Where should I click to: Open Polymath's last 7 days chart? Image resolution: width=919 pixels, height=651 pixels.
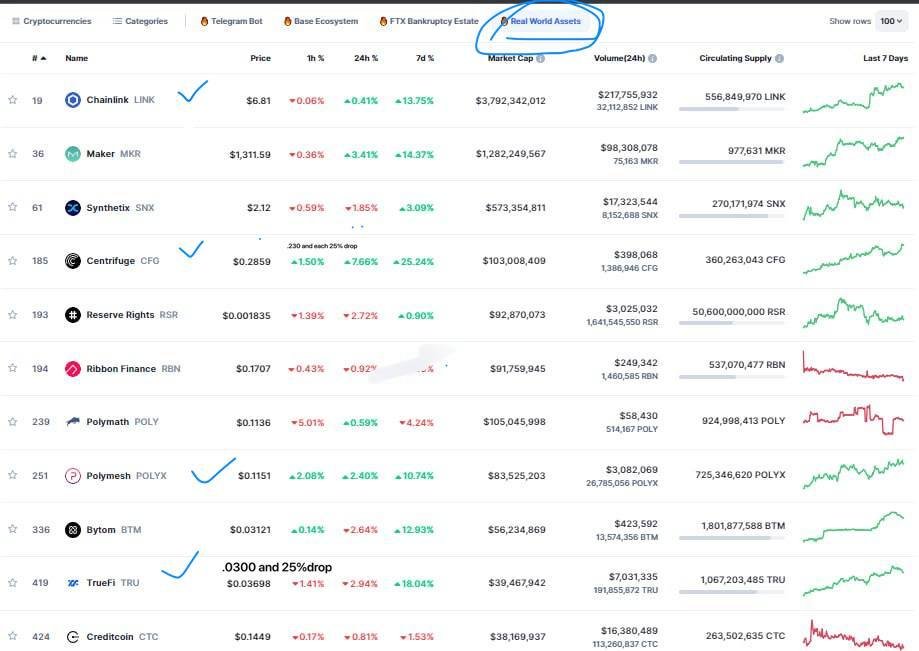click(853, 420)
